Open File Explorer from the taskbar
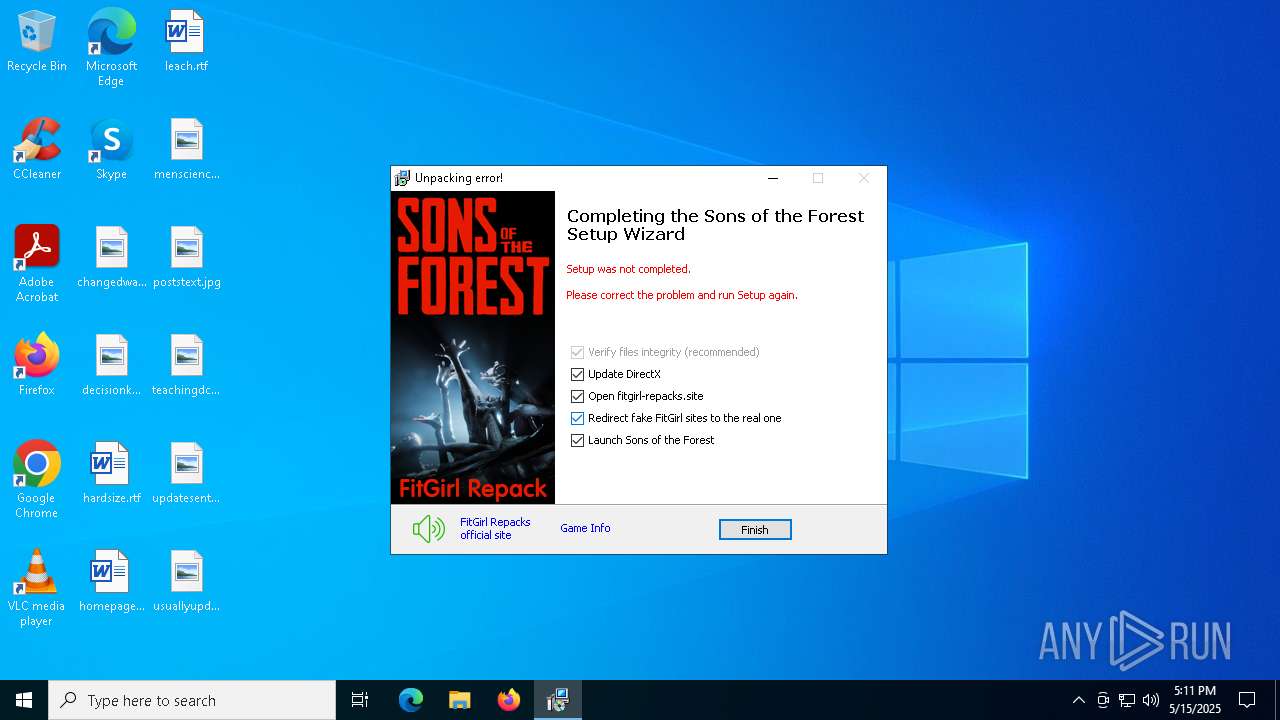Screen dimensions: 1280x720 (460, 700)
